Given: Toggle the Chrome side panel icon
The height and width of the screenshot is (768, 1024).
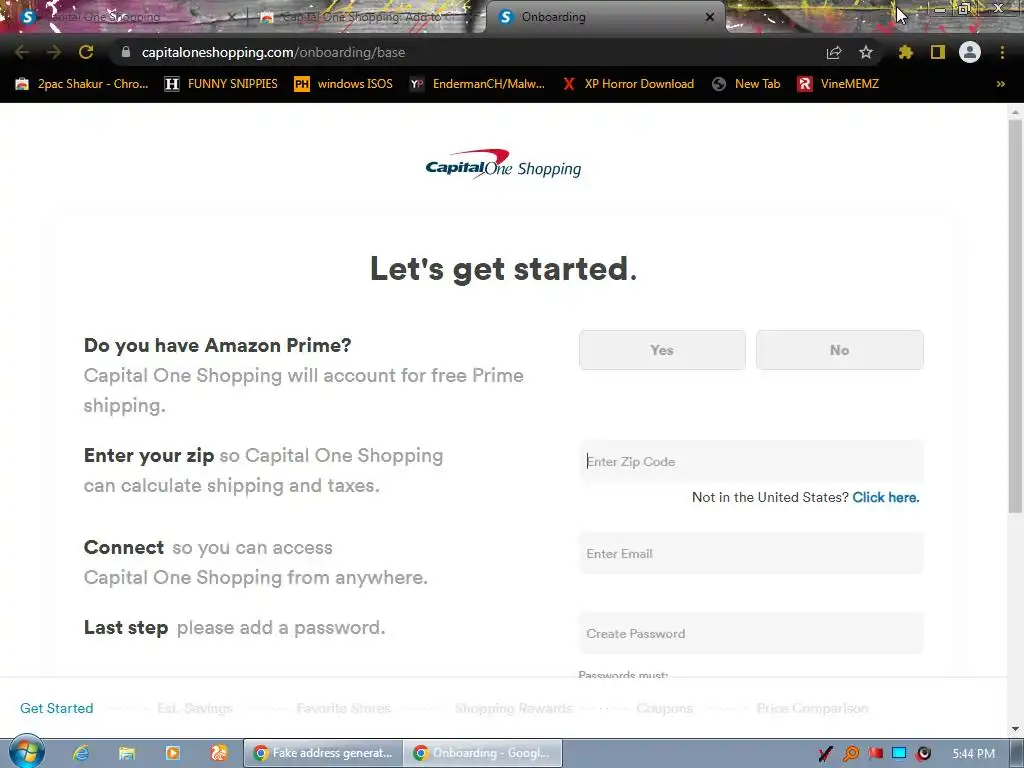Looking at the screenshot, I should point(938,52).
